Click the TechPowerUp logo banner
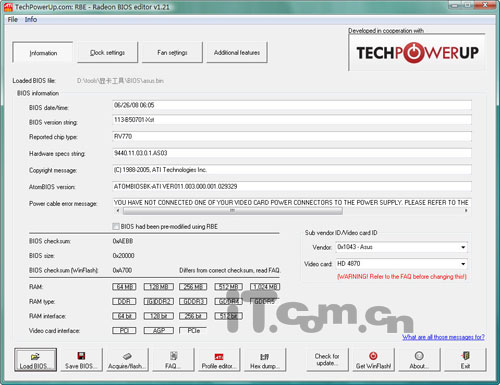 click(417, 52)
